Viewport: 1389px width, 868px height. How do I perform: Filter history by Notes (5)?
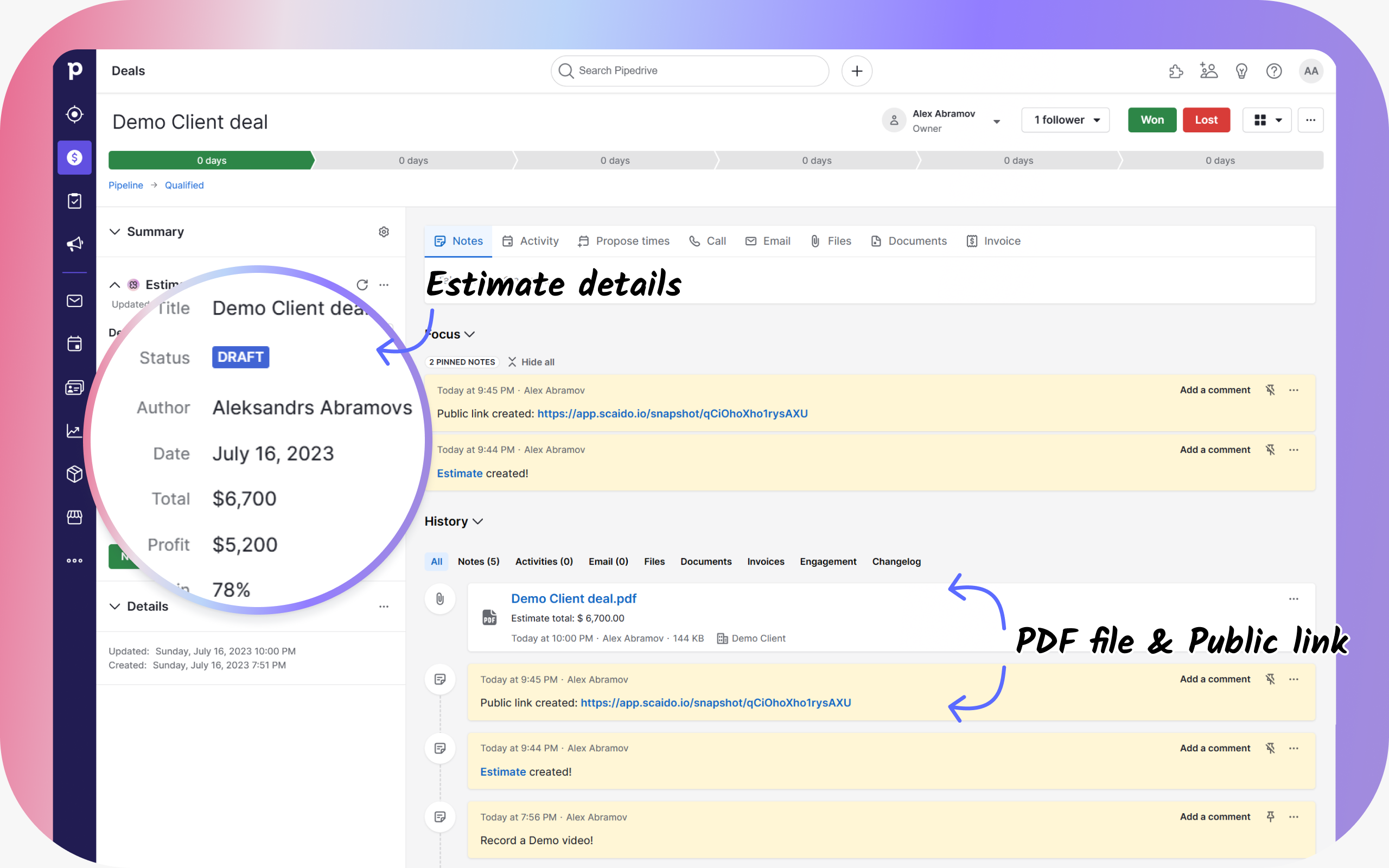coord(478,561)
